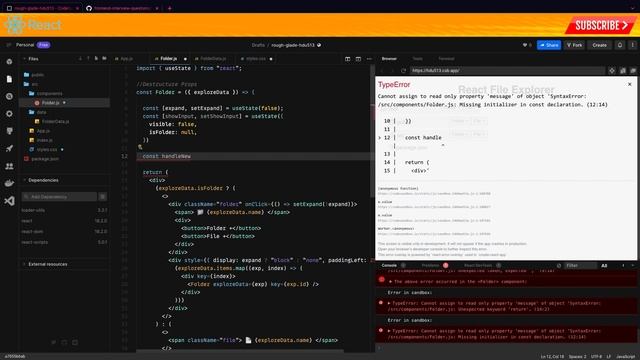Open the GitHub integration icon in sidebar
The width and height of the screenshot is (640, 360).
point(9,131)
